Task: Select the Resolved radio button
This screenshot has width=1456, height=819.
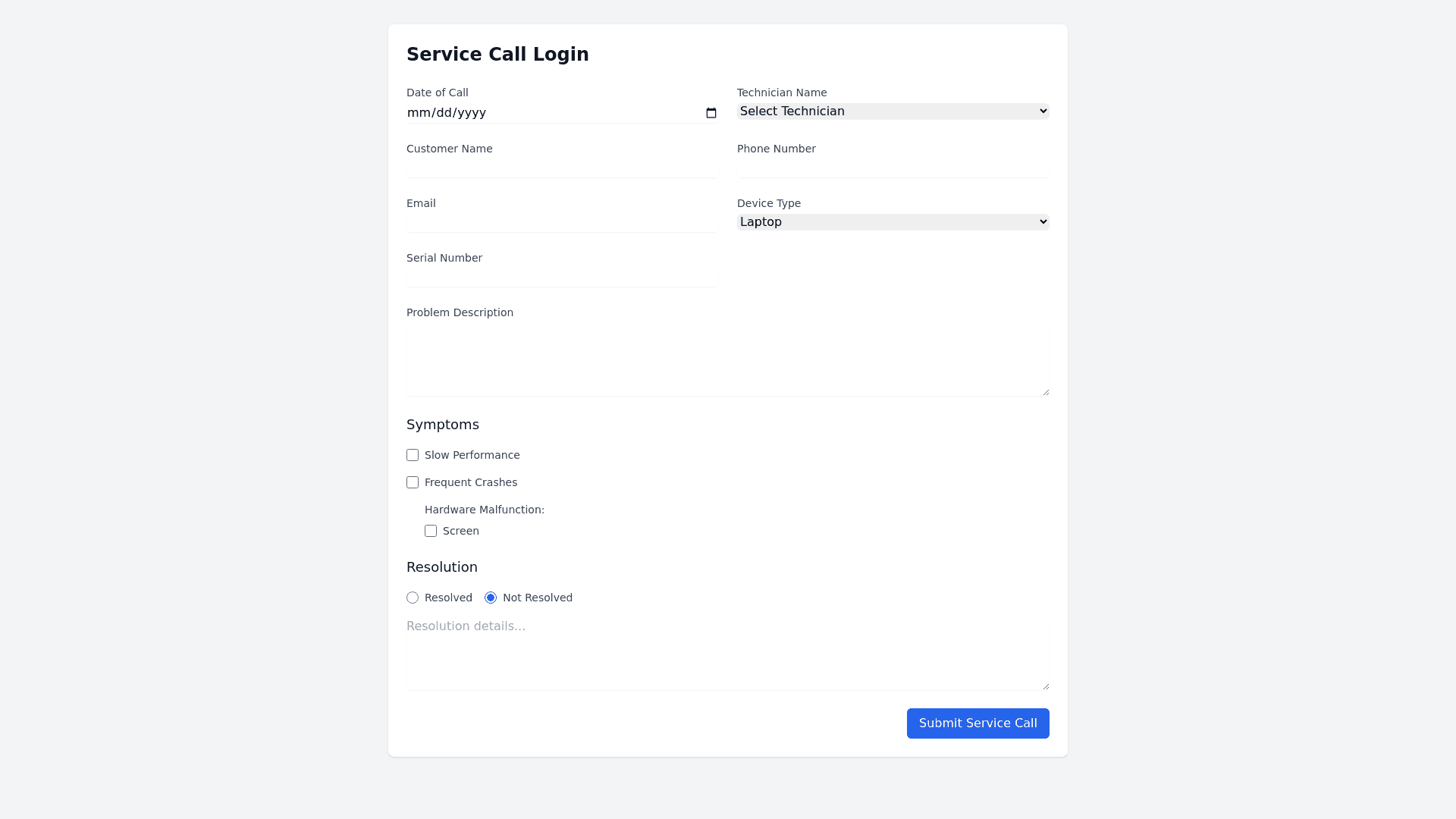Action: (x=413, y=598)
